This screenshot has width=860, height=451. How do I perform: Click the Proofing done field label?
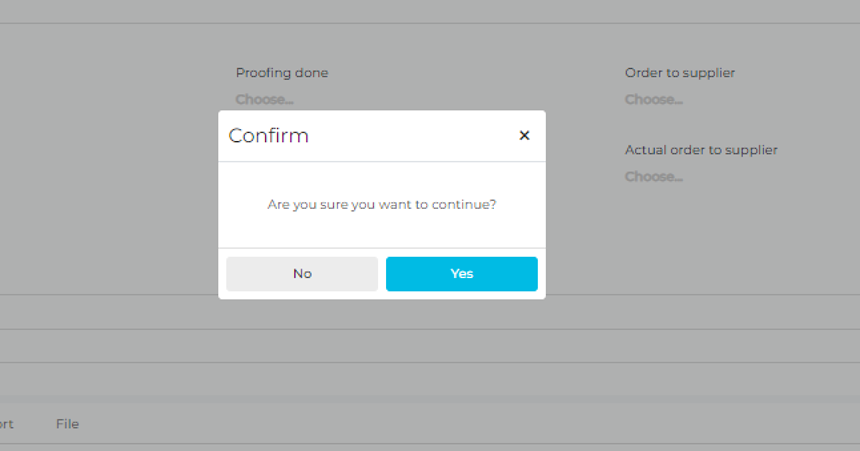pyautogui.click(x=282, y=73)
